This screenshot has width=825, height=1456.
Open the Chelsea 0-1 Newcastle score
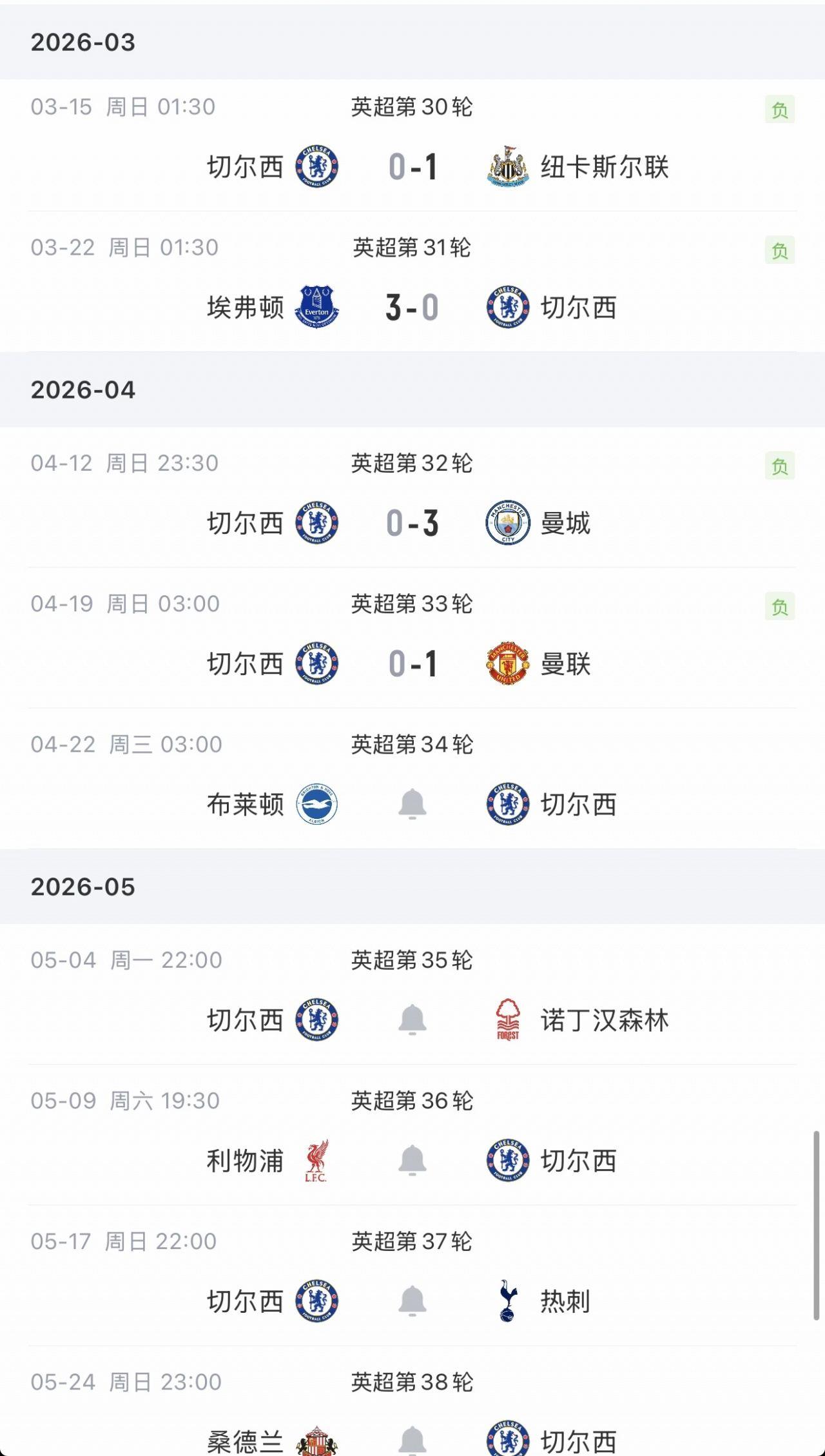coord(412,167)
